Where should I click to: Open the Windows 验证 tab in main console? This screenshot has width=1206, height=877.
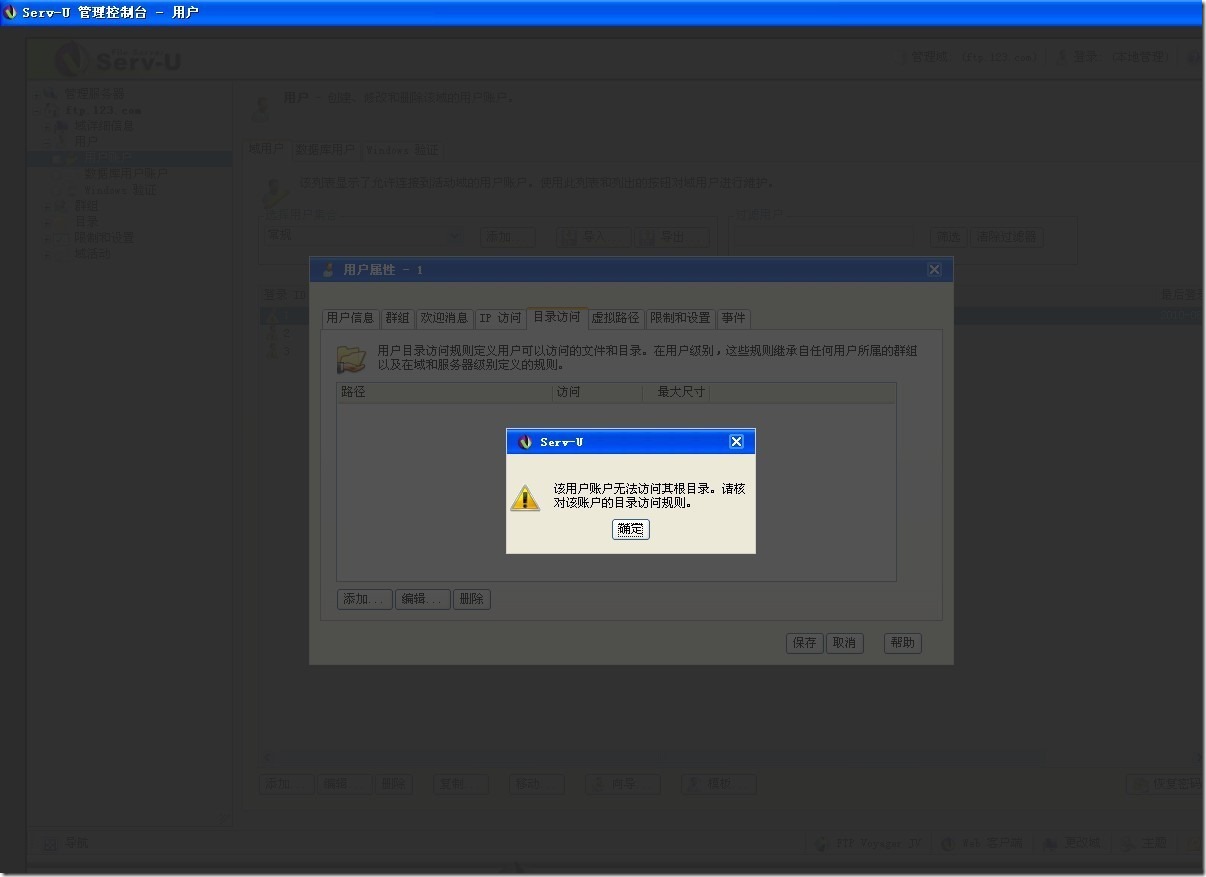coord(402,150)
